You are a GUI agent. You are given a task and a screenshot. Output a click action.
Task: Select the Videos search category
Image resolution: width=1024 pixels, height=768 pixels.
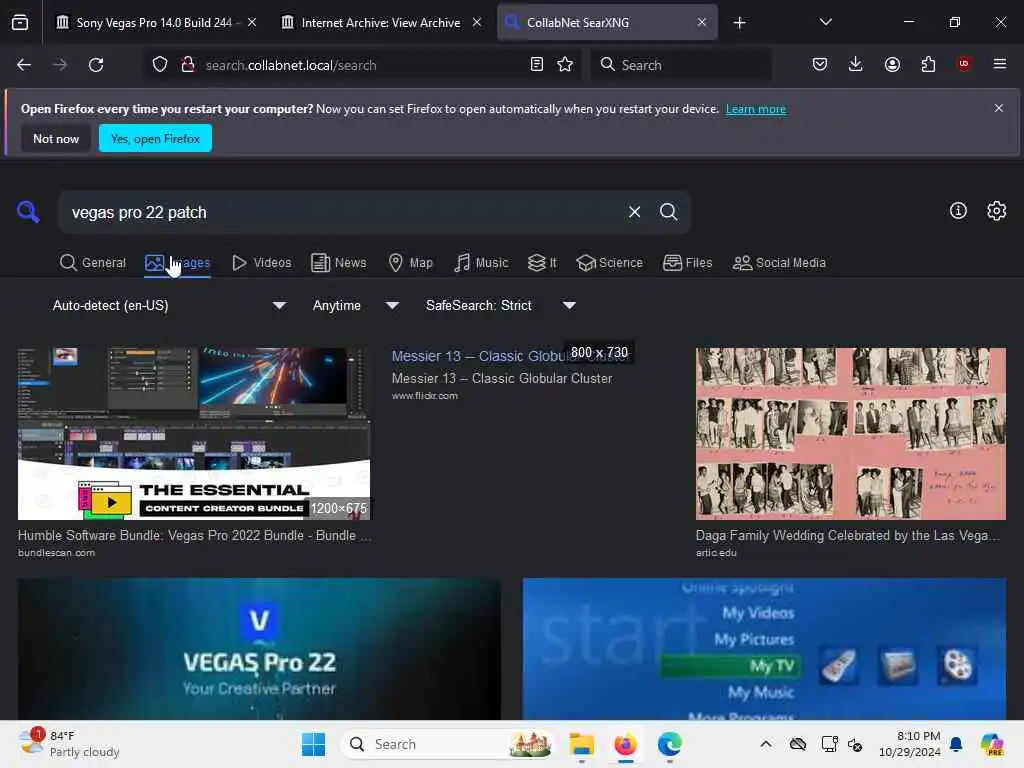(262, 263)
